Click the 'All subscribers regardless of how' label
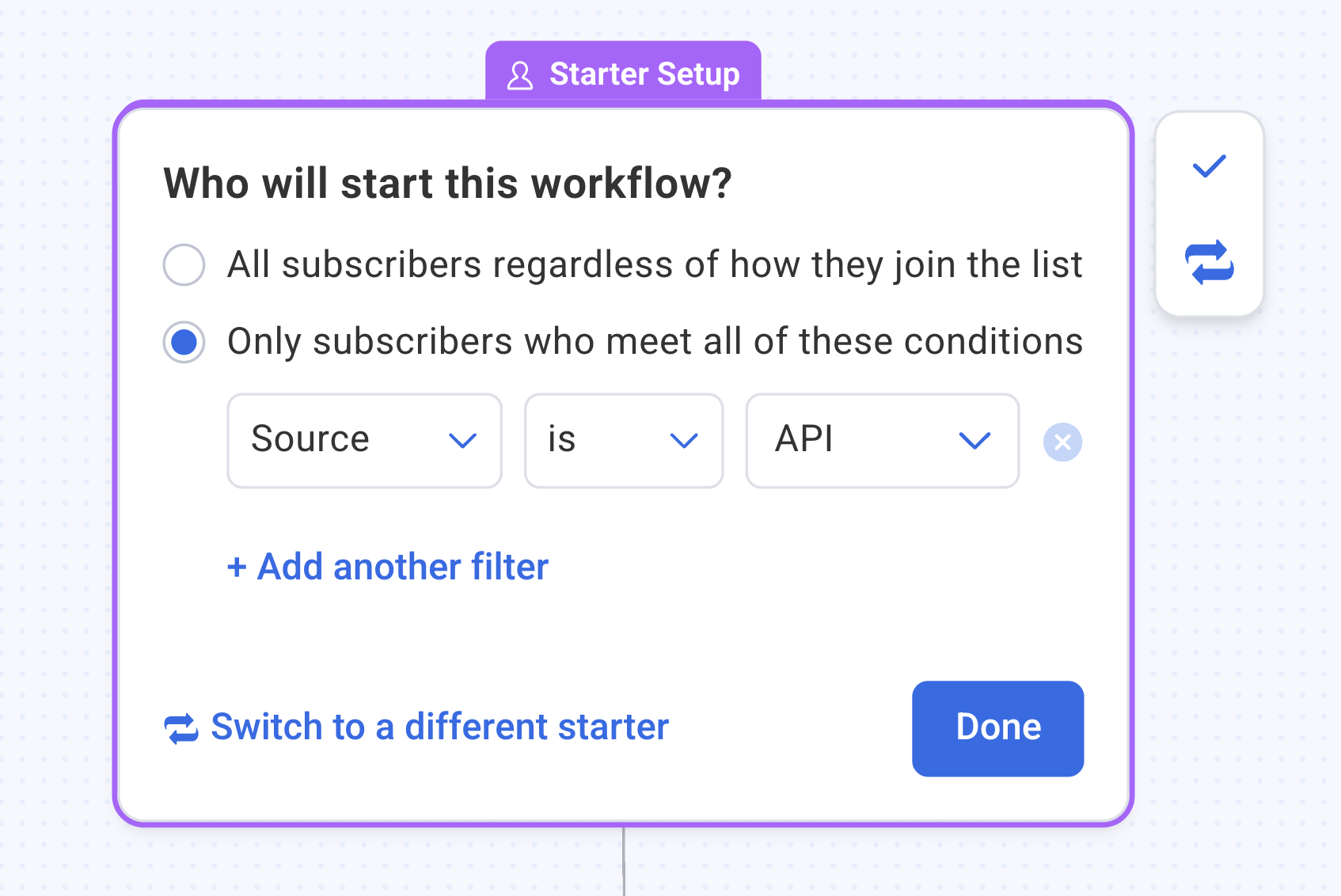1341x896 pixels. pyautogui.click(x=655, y=264)
